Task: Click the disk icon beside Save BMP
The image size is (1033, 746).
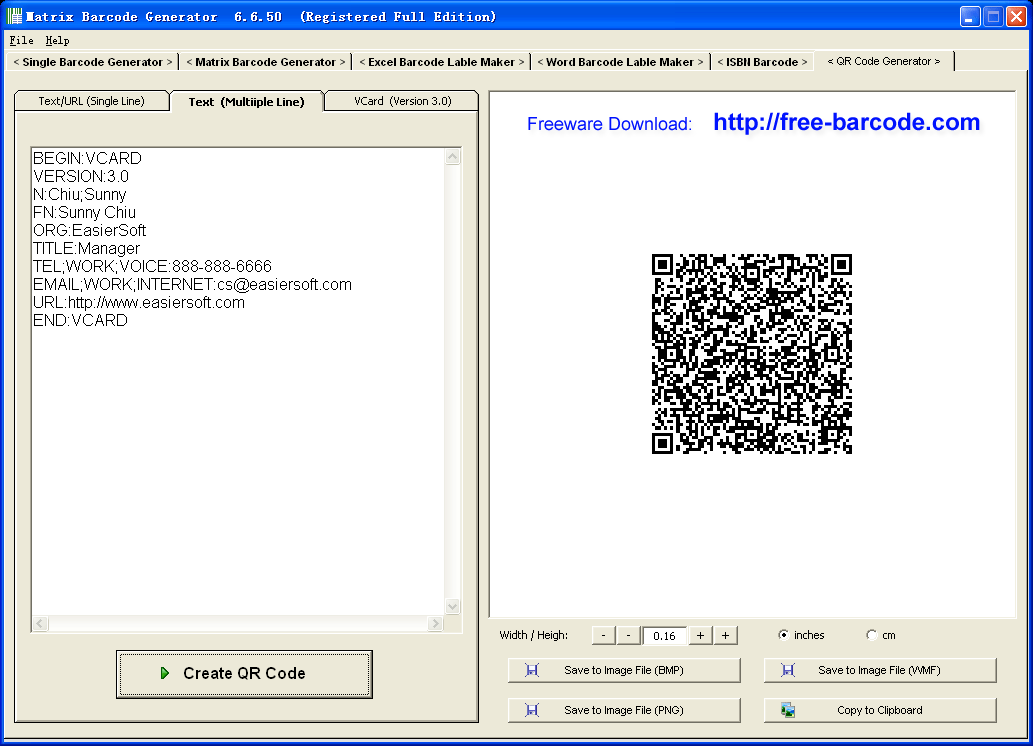Action: (x=532, y=670)
